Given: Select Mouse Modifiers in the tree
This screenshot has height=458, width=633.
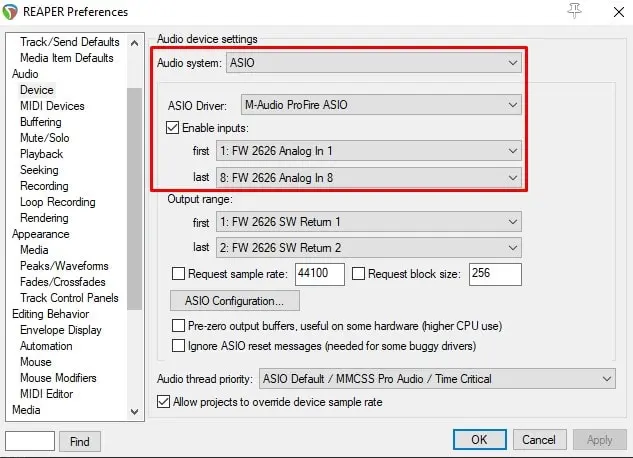Looking at the screenshot, I should point(59,378).
